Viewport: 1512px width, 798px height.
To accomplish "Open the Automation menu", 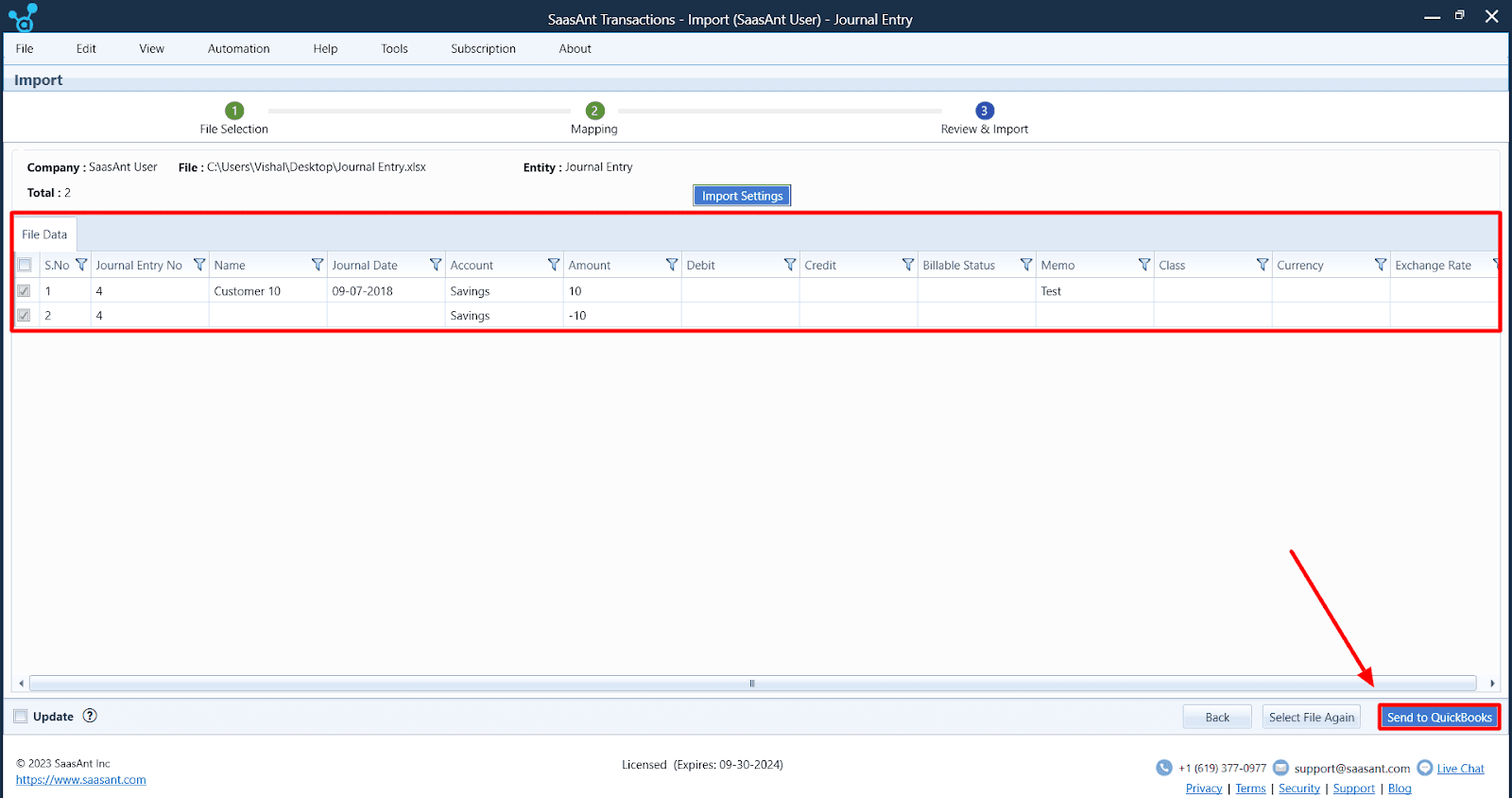I will coord(238,48).
